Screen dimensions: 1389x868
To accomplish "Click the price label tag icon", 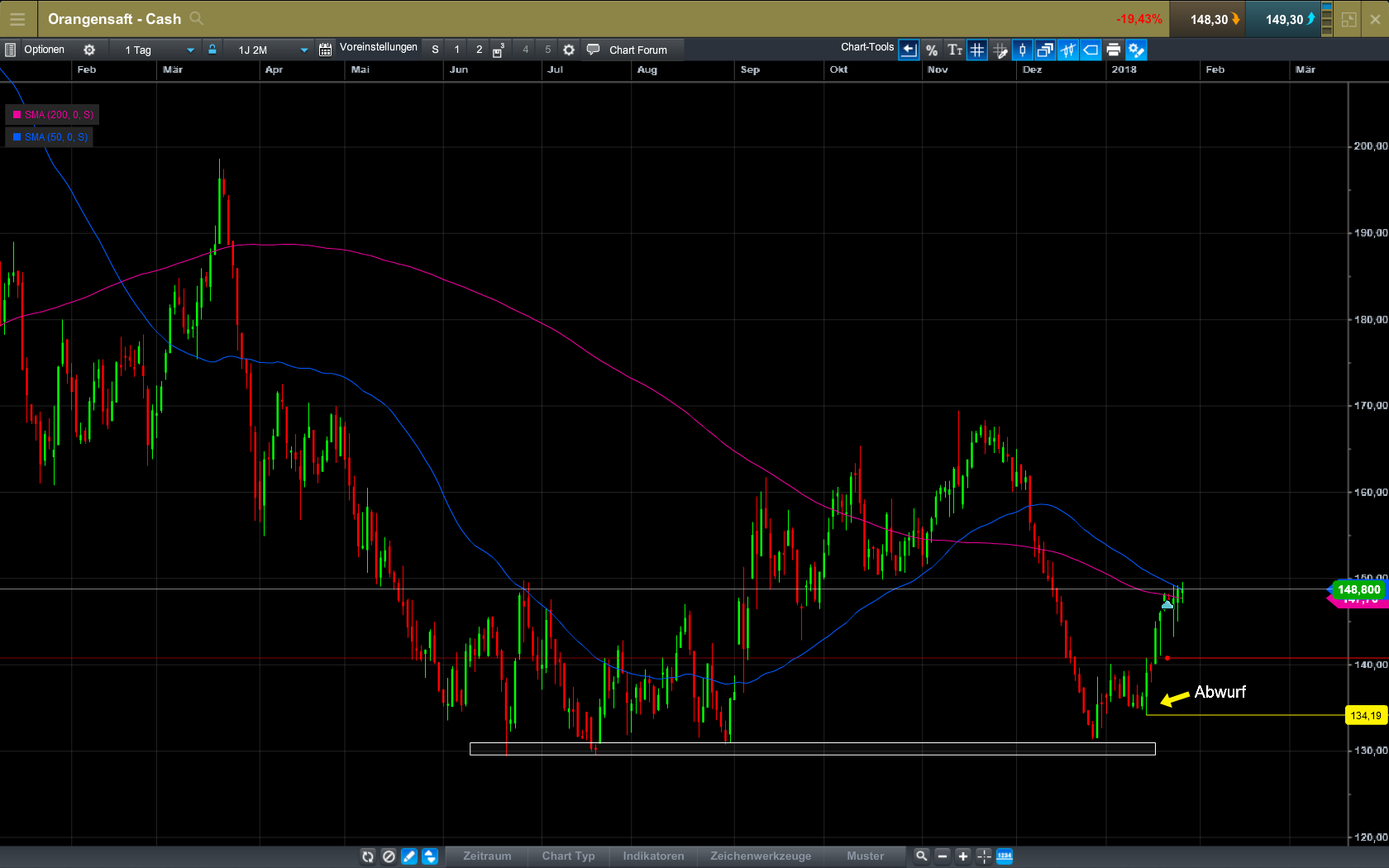I will (1090, 50).
